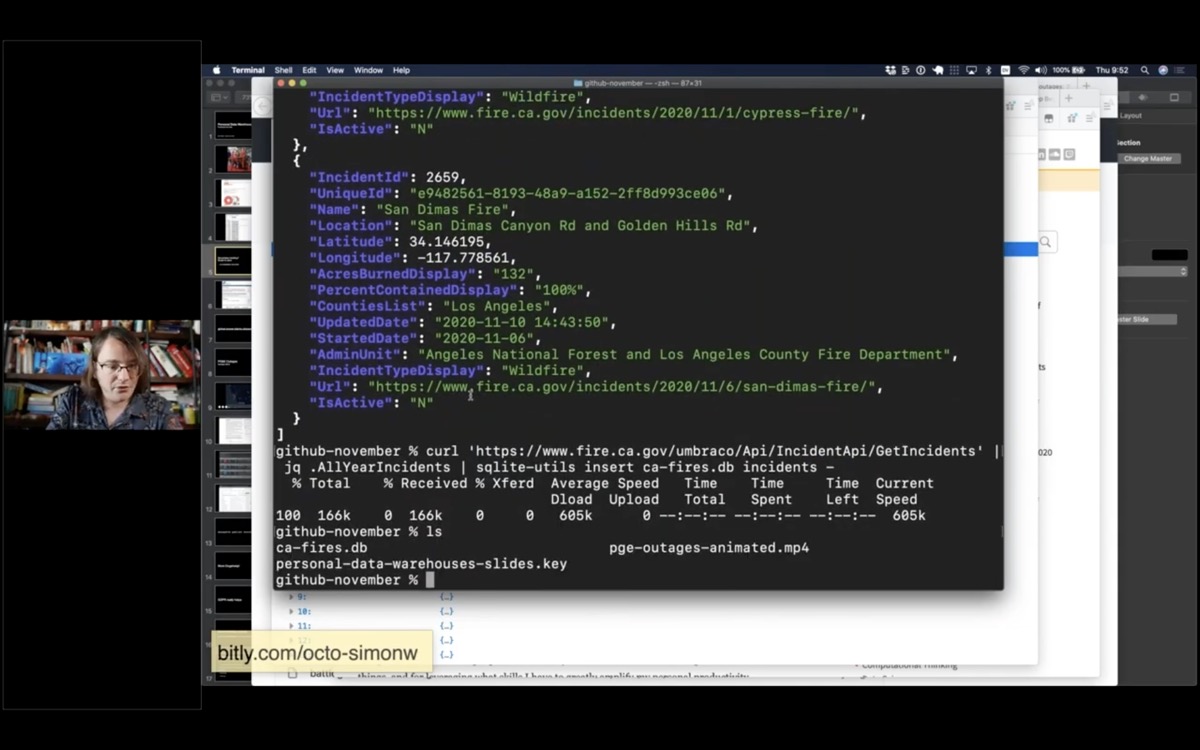Click the StartedDate value 2020-11-06
This screenshot has height=750, width=1200.
coord(483,338)
